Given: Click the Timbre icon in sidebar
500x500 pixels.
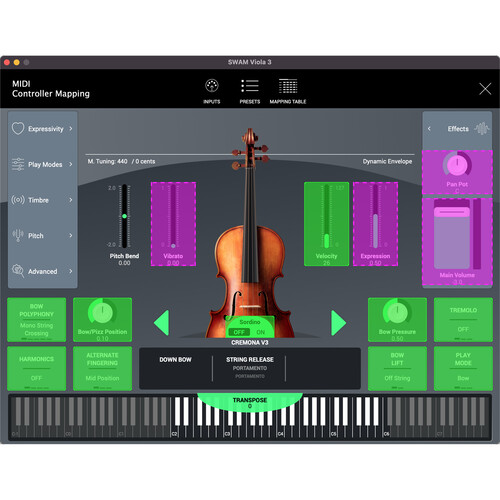Looking at the screenshot, I should (18, 200).
